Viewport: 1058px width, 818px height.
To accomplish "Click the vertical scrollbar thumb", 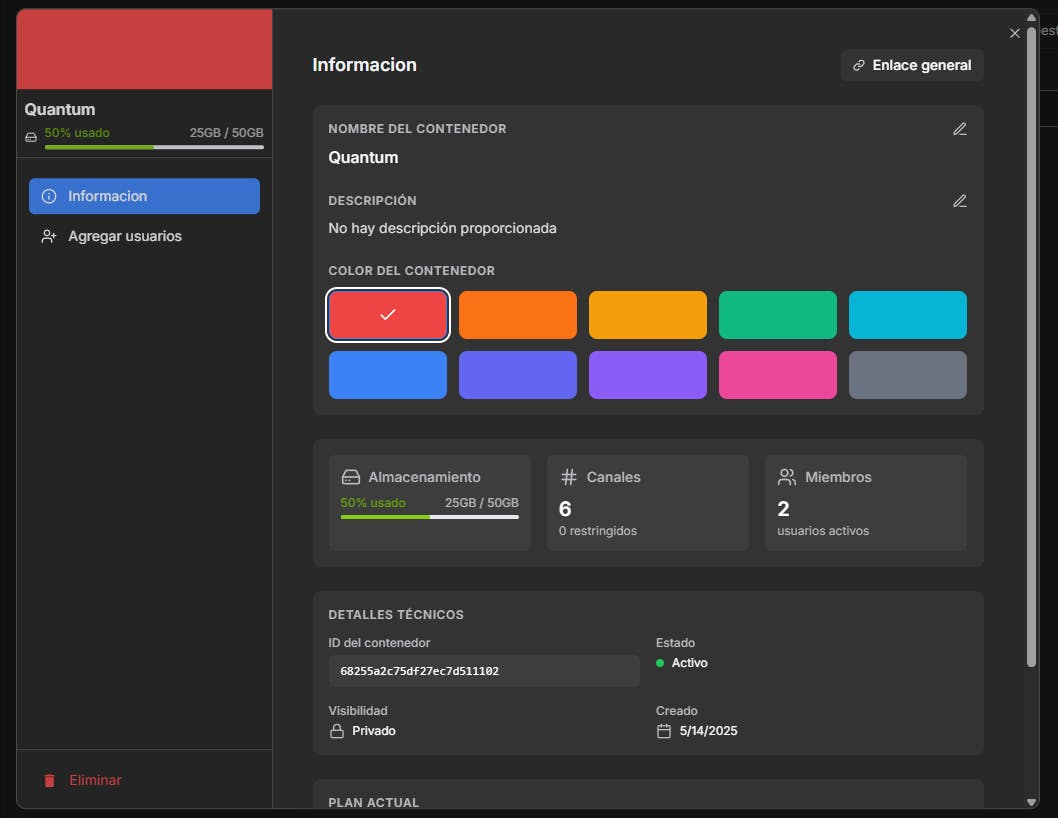I will (x=1031, y=346).
